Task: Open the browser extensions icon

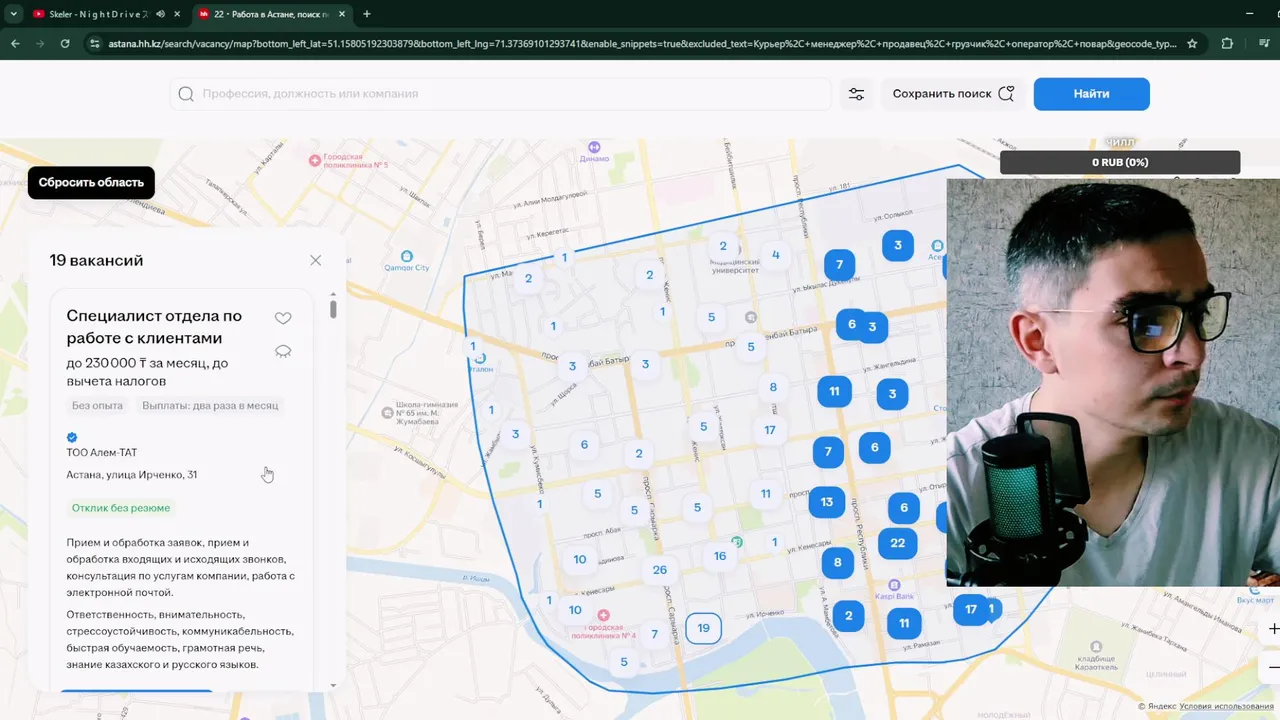Action: coord(1227,44)
